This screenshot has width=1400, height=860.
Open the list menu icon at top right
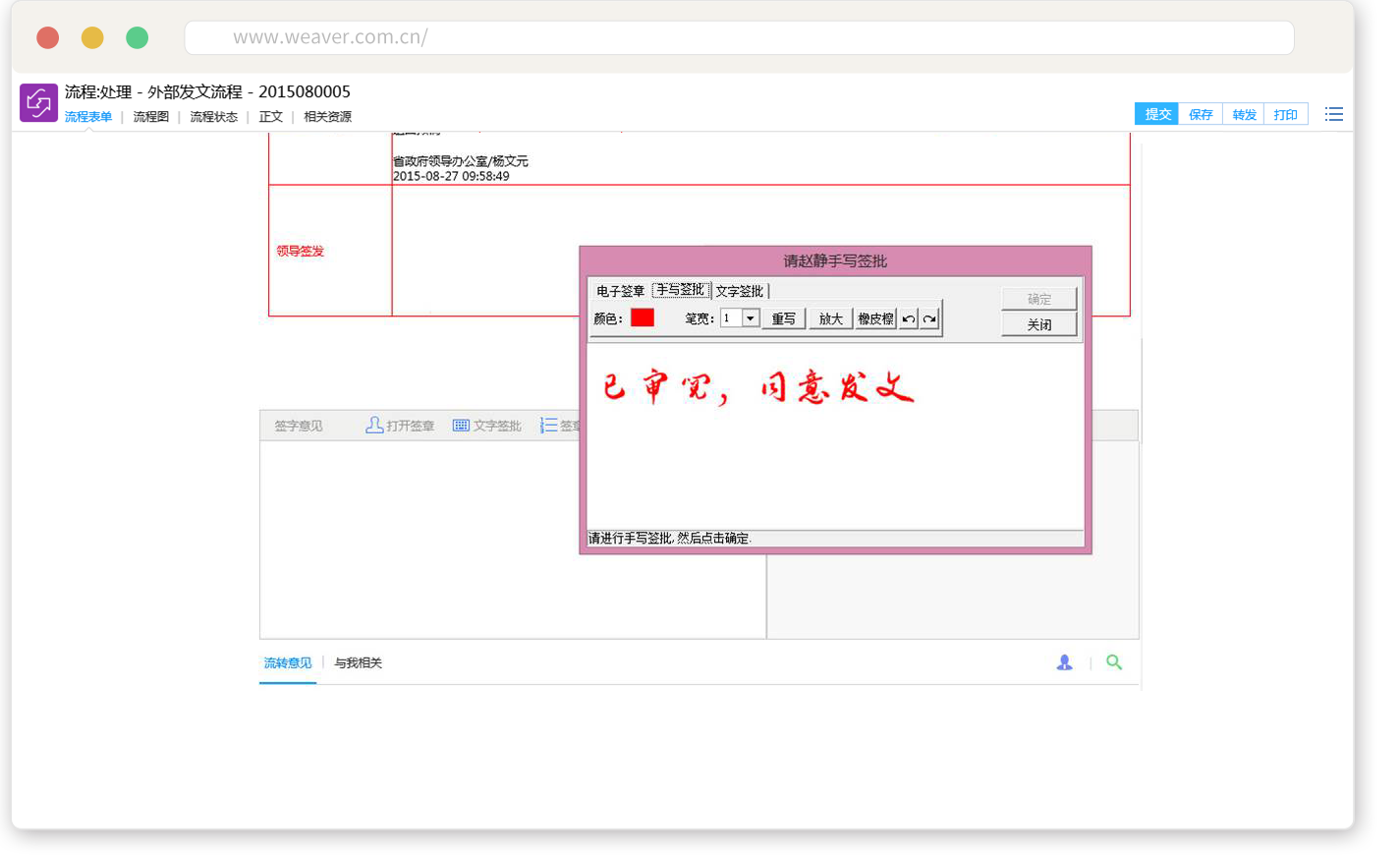click(1333, 115)
